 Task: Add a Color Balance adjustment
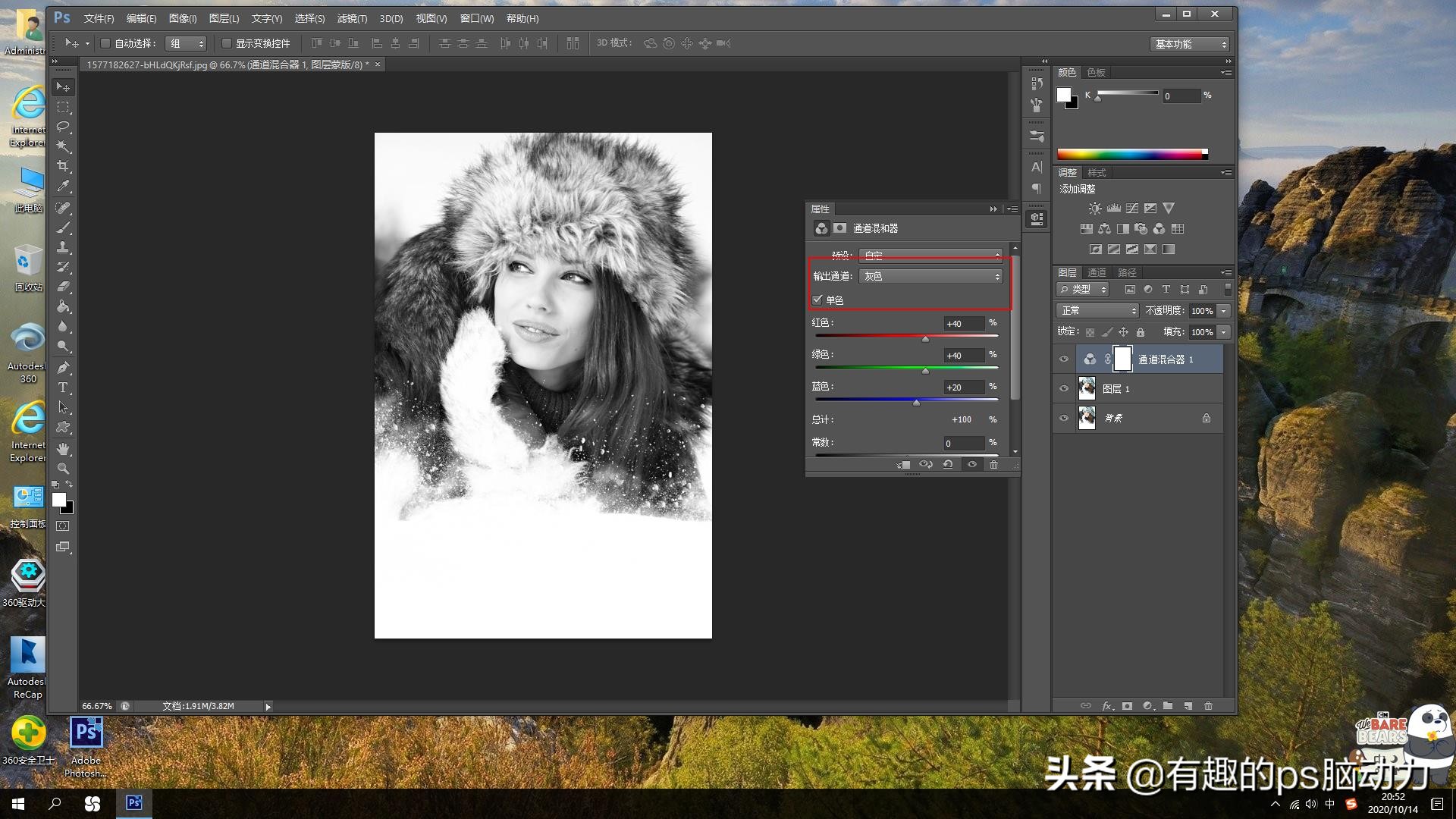pyautogui.click(x=1104, y=229)
